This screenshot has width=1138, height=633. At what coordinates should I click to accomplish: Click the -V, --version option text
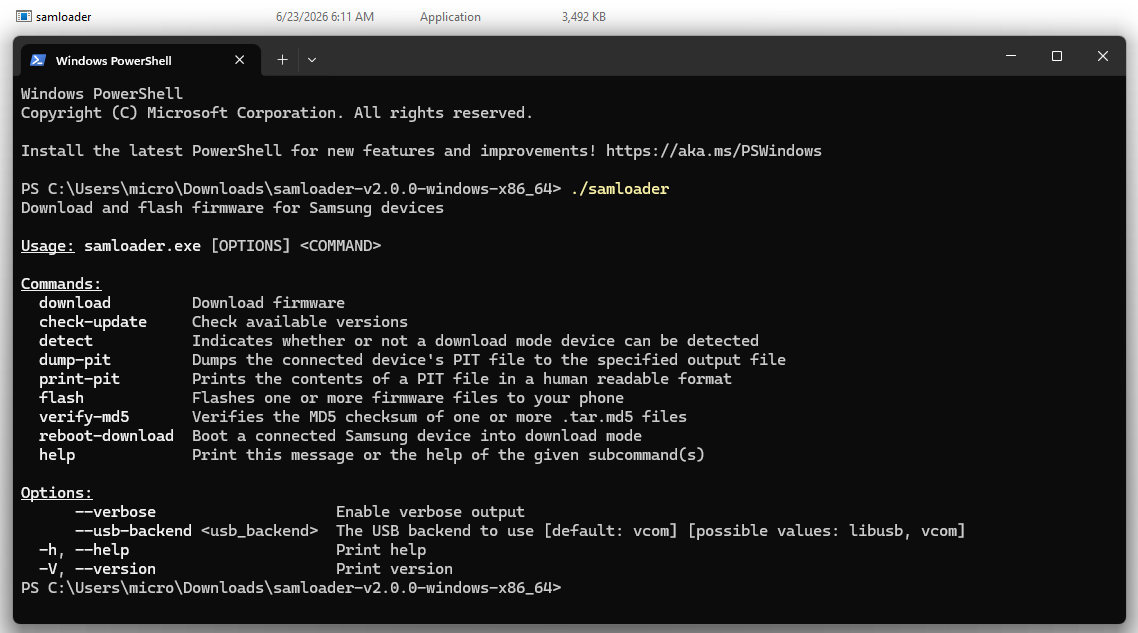point(97,568)
